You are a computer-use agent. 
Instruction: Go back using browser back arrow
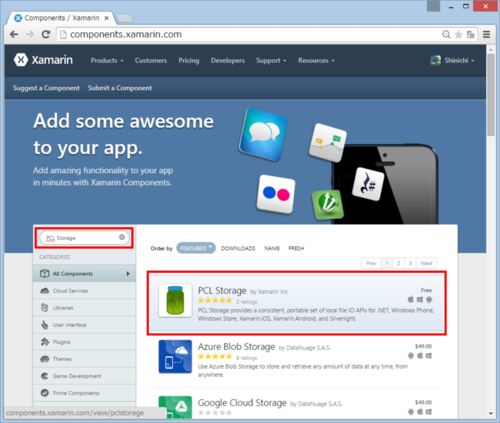click(x=14, y=34)
